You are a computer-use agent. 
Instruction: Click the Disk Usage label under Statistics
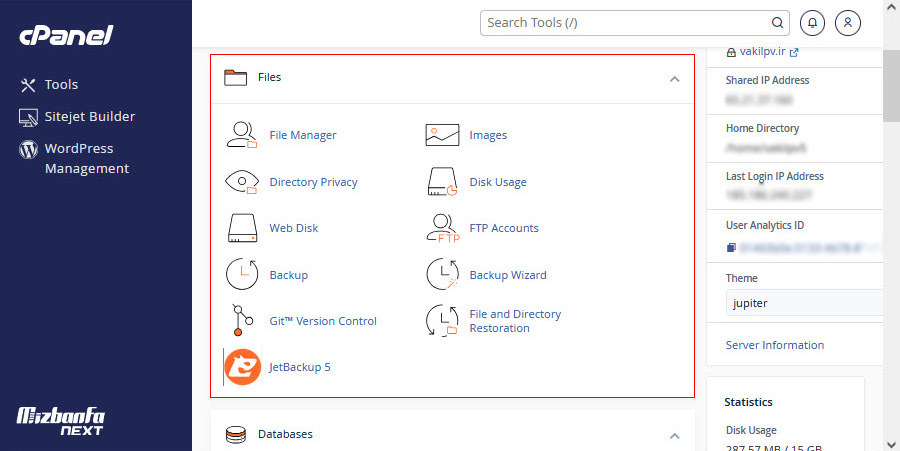[x=751, y=430]
